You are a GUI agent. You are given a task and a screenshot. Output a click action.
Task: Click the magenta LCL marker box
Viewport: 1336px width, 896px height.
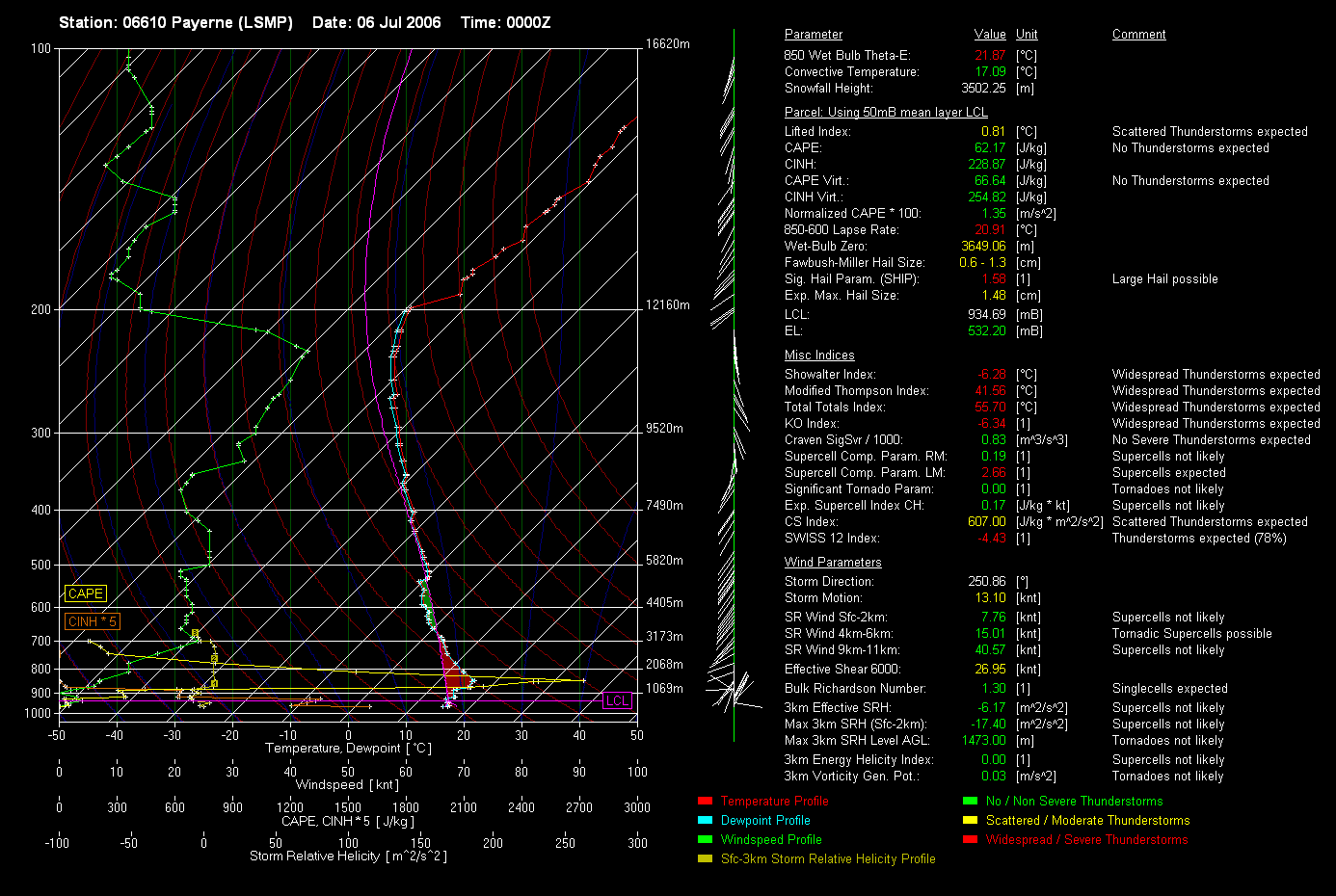617,700
